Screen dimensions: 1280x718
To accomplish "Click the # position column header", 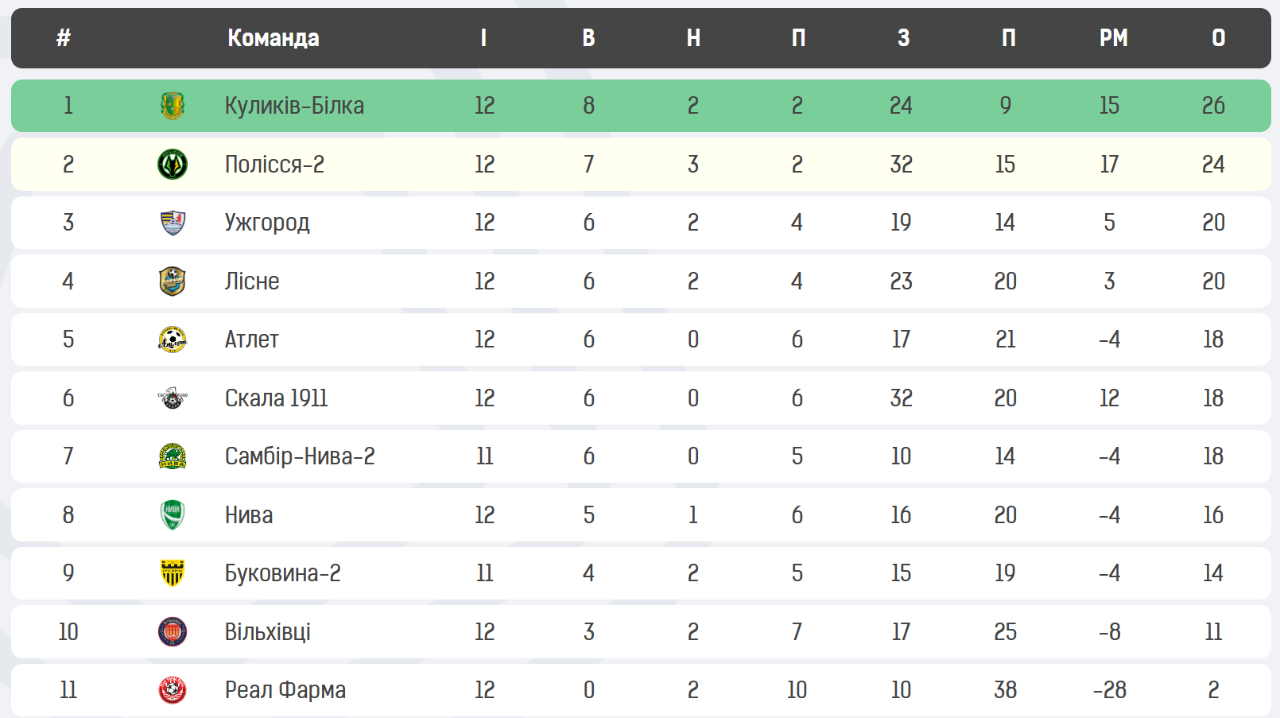I will click(x=64, y=38).
